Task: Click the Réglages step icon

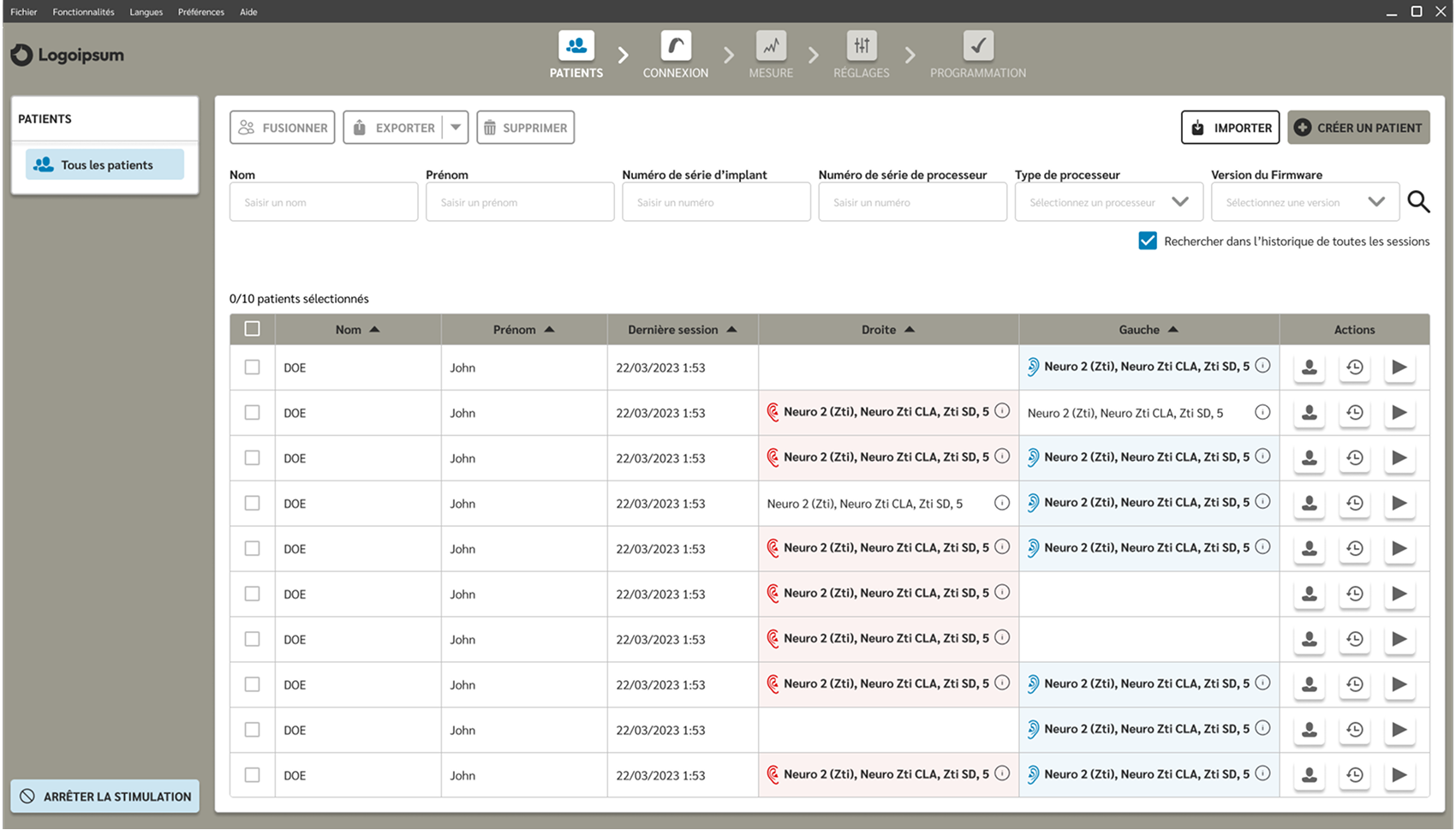Action: tap(862, 45)
